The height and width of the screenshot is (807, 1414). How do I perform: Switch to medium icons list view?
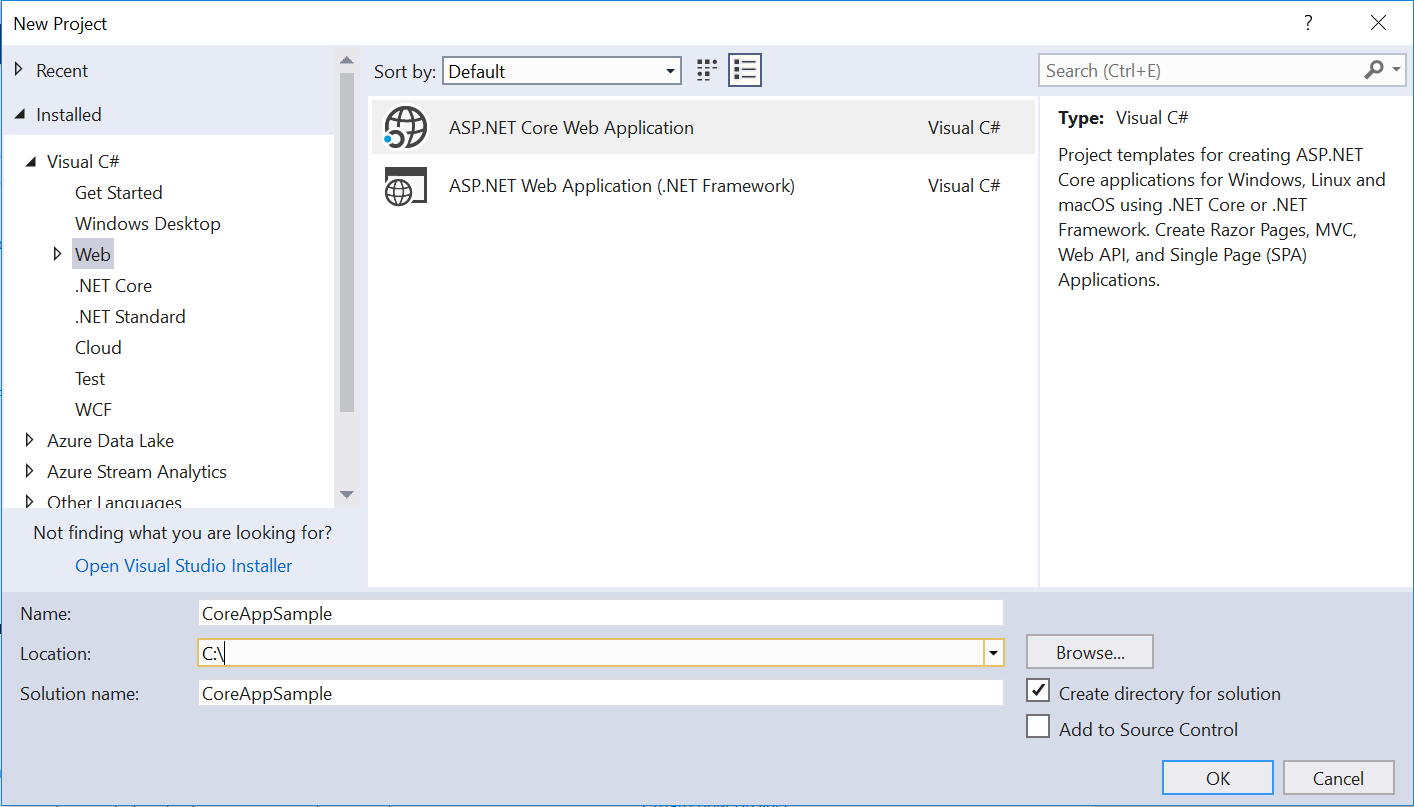745,70
